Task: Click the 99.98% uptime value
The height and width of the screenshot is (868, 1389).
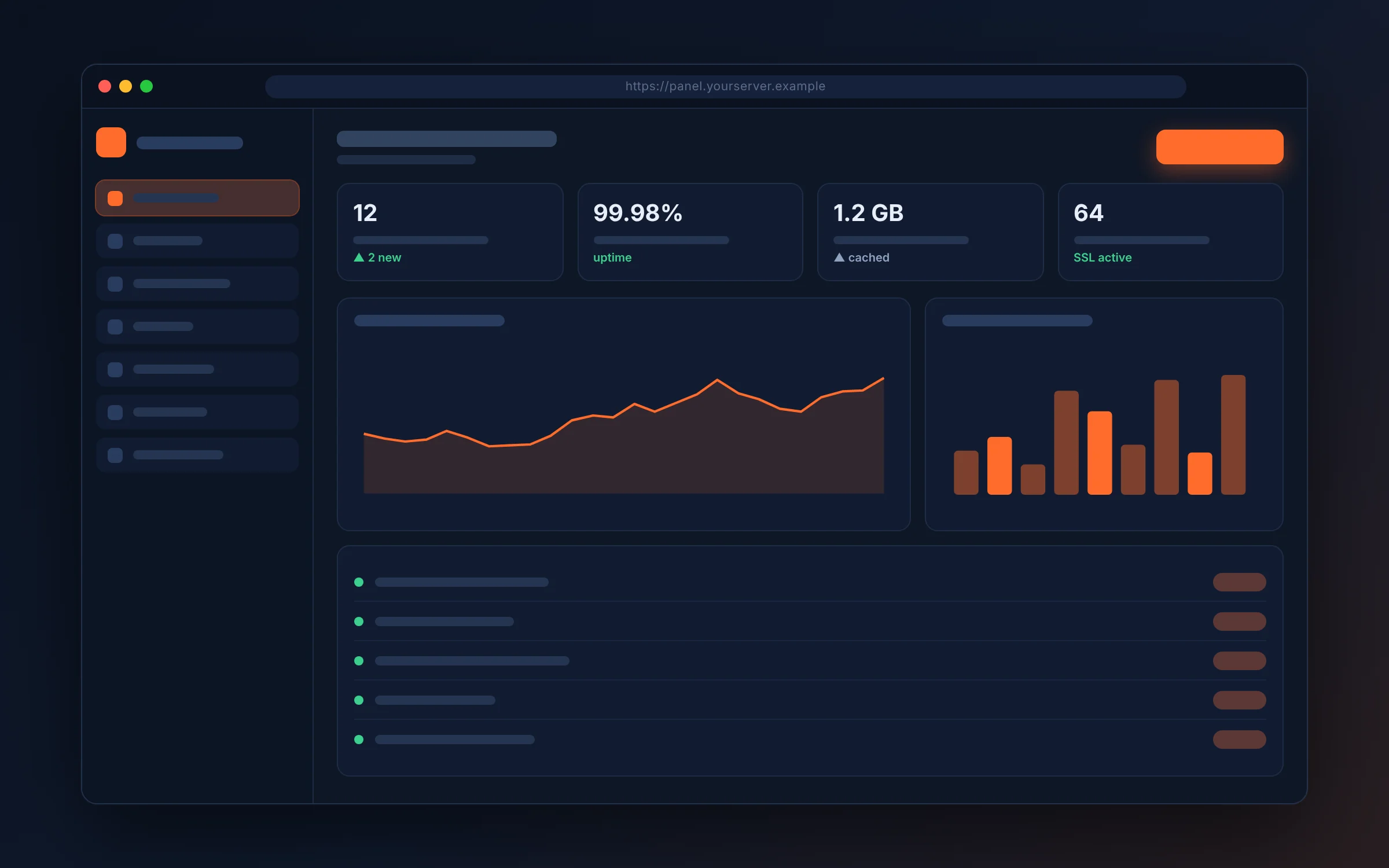Action: [638, 213]
